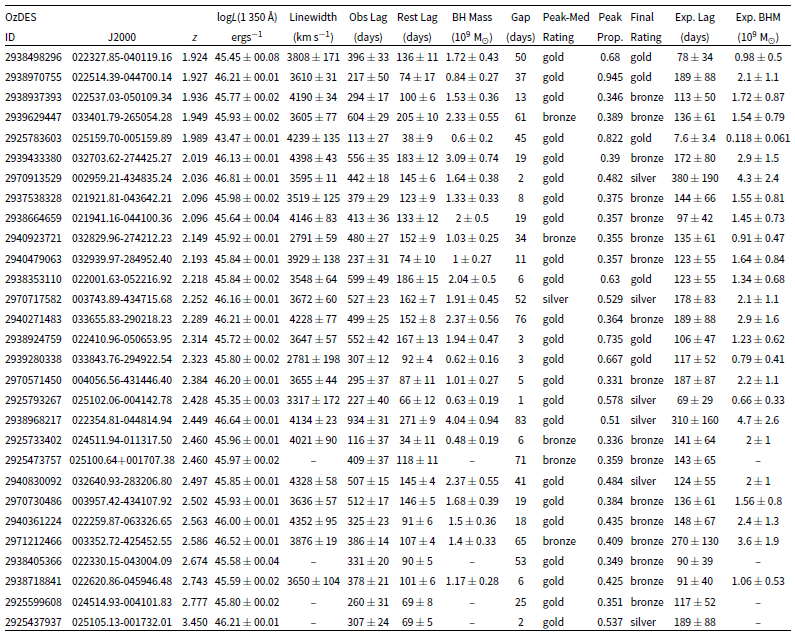
Task: Click ID 2925783603 cell
Action: point(33,138)
